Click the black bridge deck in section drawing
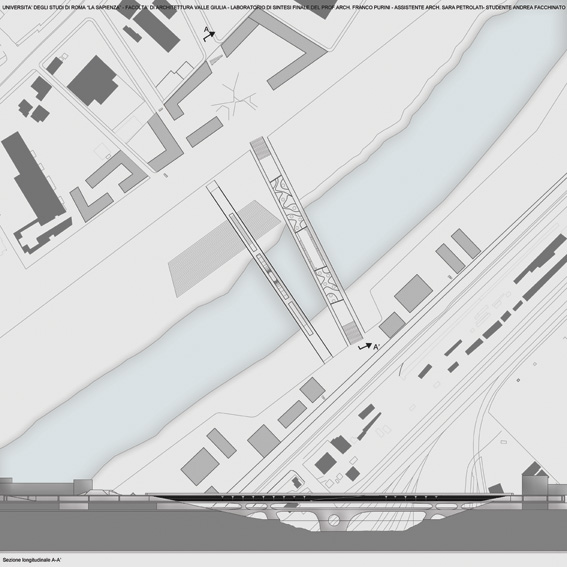The height and width of the screenshot is (567, 567). pyautogui.click(x=329, y=498)
